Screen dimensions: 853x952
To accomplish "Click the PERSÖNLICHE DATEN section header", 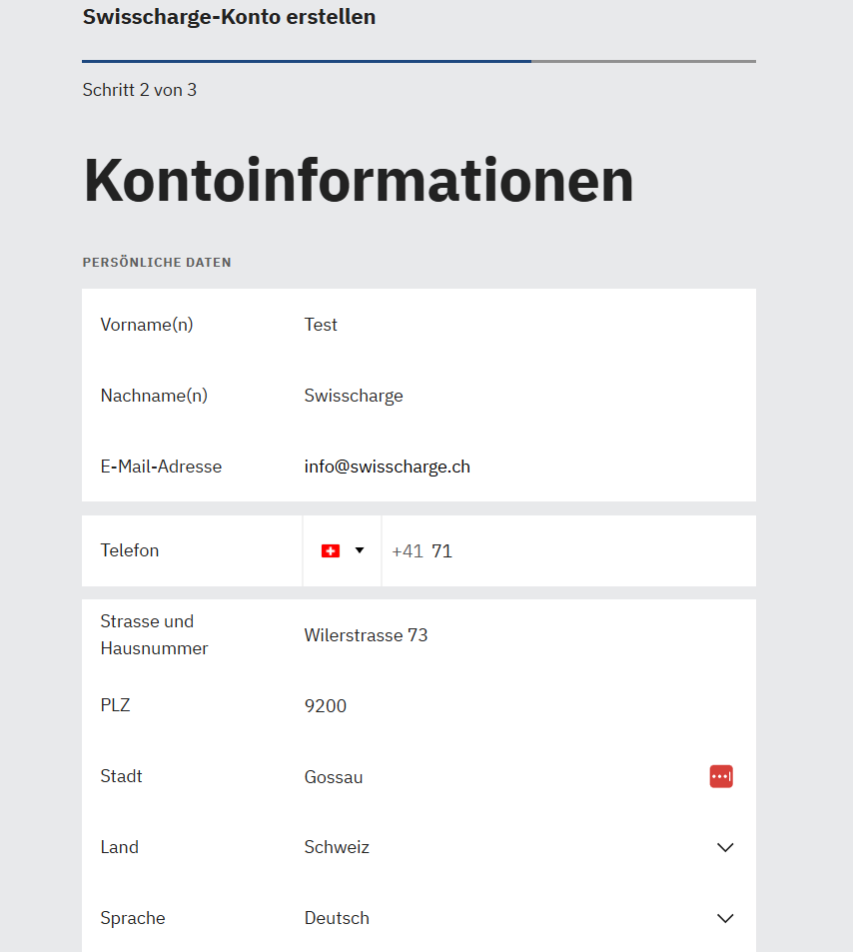I will point(157,262).
